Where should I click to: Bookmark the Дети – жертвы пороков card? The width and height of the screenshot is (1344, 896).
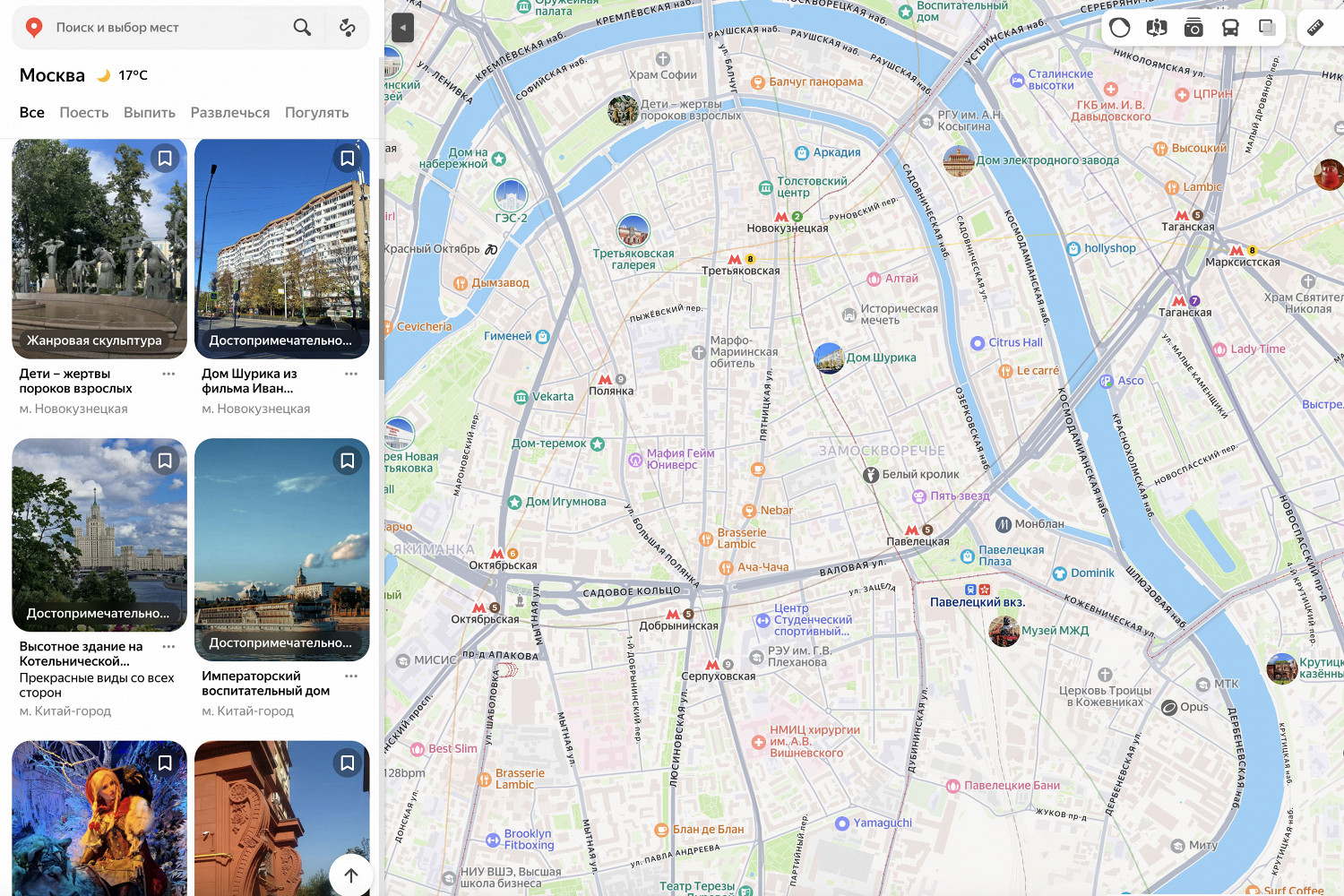click(x=165, y=159)
